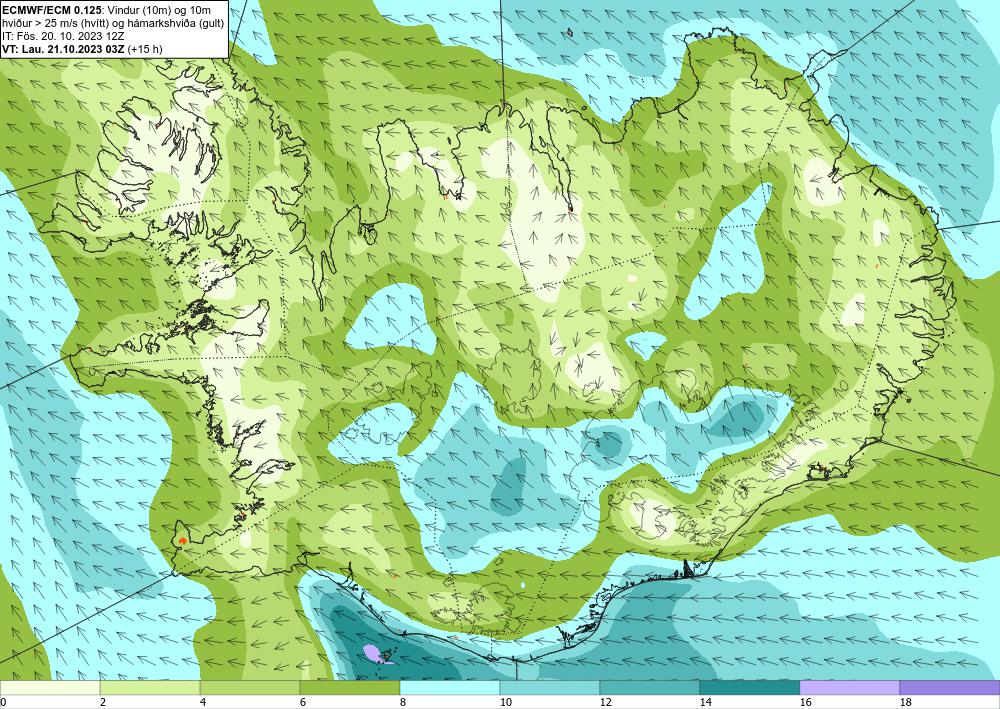Image resolution: width=1000 pixels, height=709 pixels.
Task: Click the 14–16 m/s dark teal legend swatch
Action: [750, 687]
